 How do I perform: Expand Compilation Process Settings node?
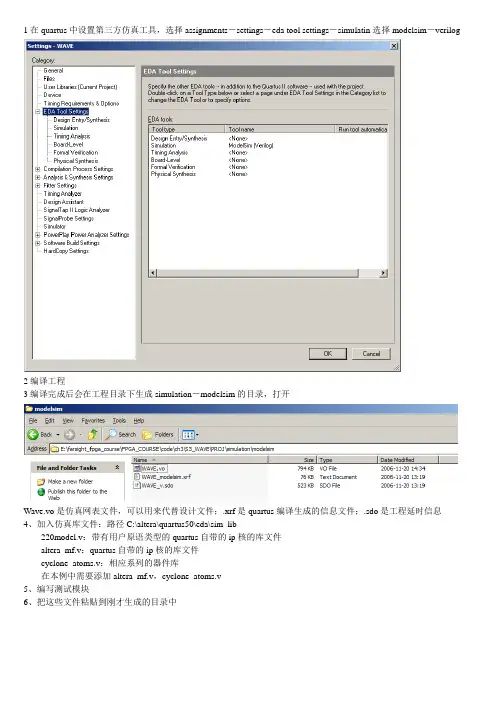[x=38, y=169]
